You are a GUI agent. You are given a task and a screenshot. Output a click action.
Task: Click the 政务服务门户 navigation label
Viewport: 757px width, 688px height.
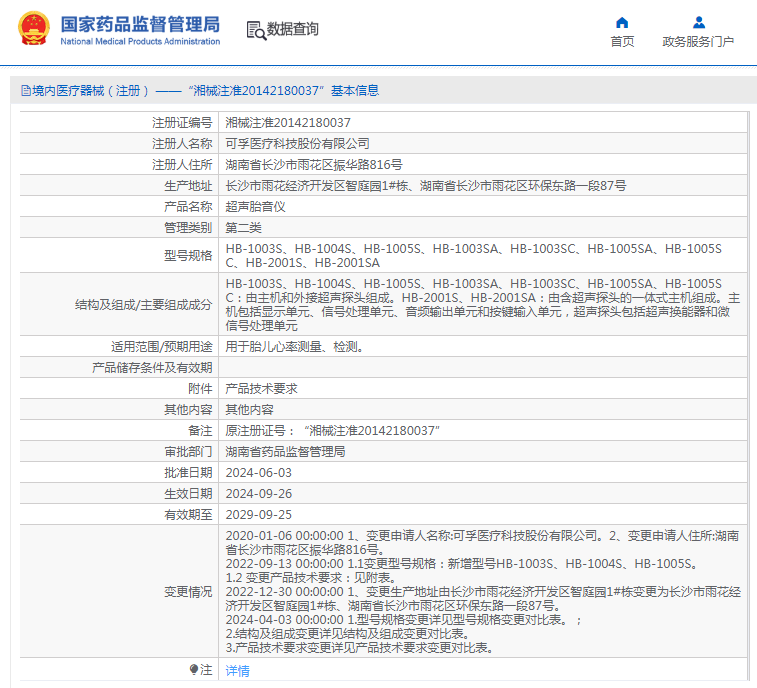point(698,42)
